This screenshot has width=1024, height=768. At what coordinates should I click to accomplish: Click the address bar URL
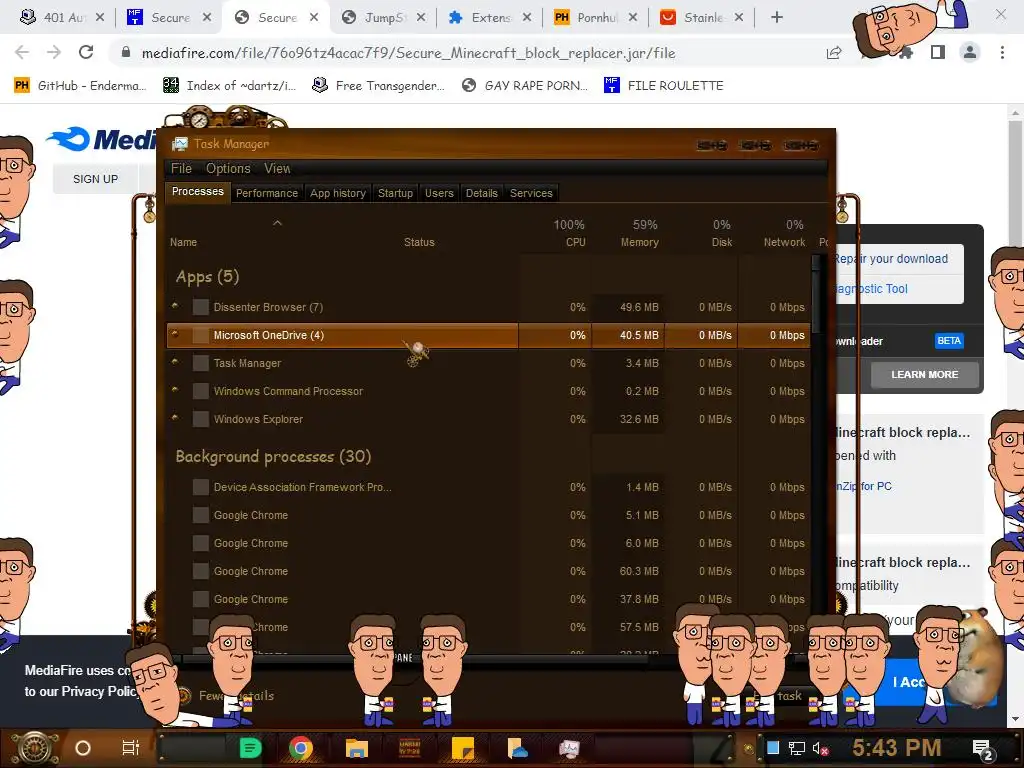(x=408, y=53)
